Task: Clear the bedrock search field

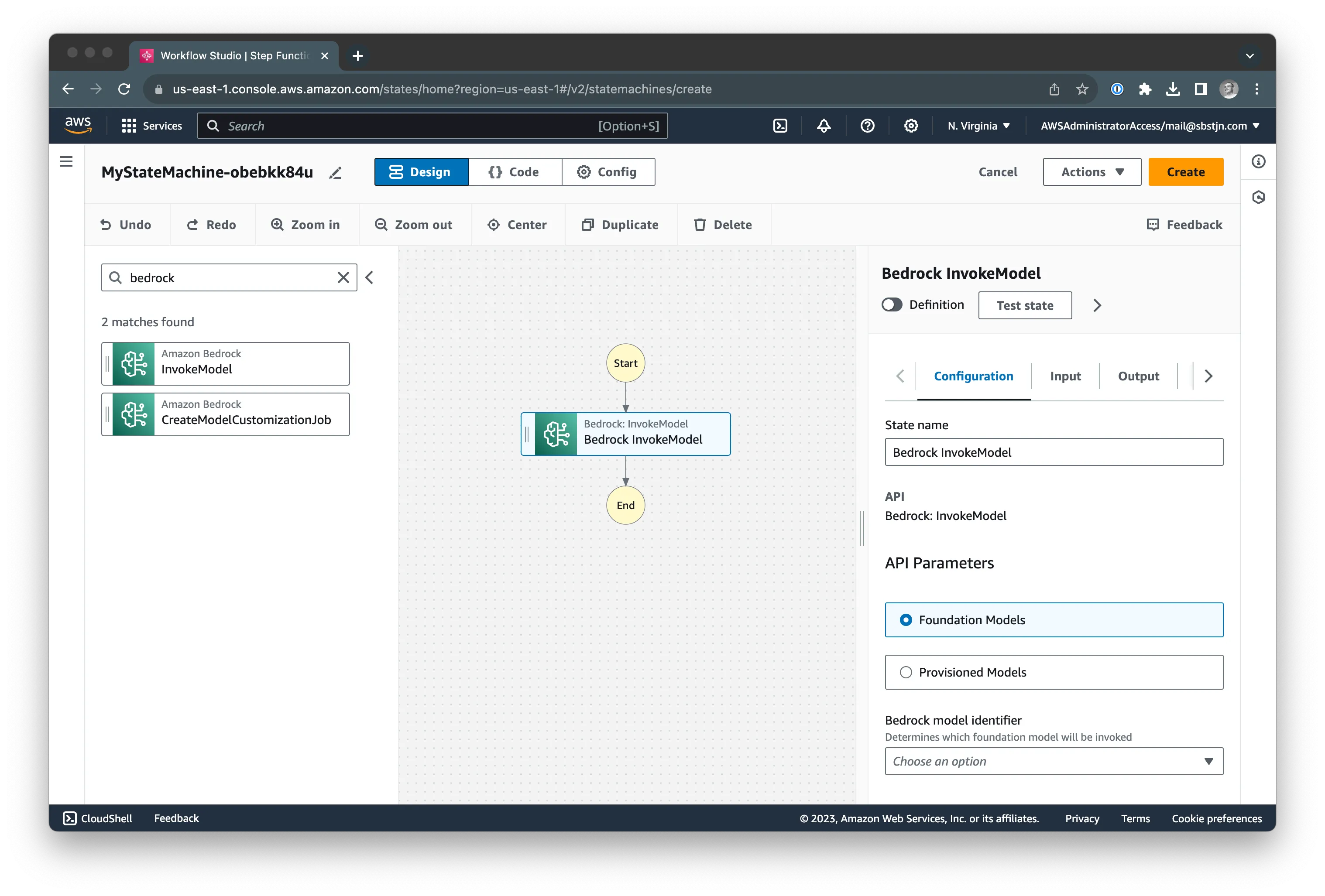Action: click(x=343, y=277)
